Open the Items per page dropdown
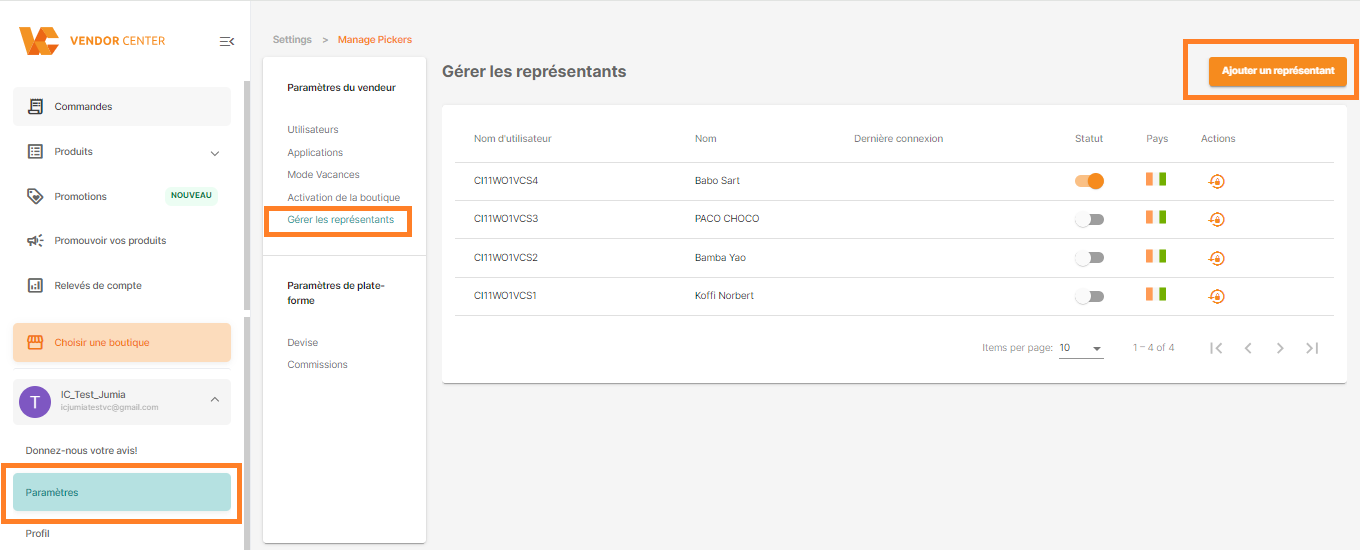 click(1081, 348)
